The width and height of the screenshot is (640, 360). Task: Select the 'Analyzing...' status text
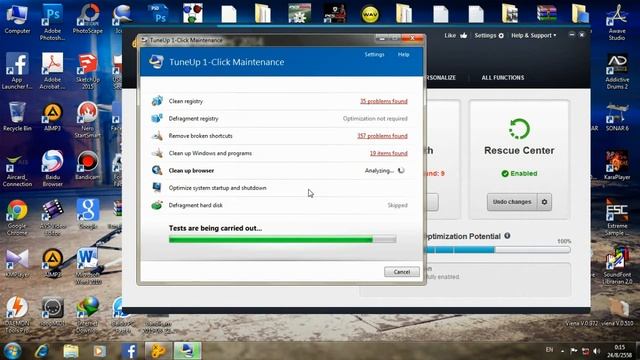379,171
